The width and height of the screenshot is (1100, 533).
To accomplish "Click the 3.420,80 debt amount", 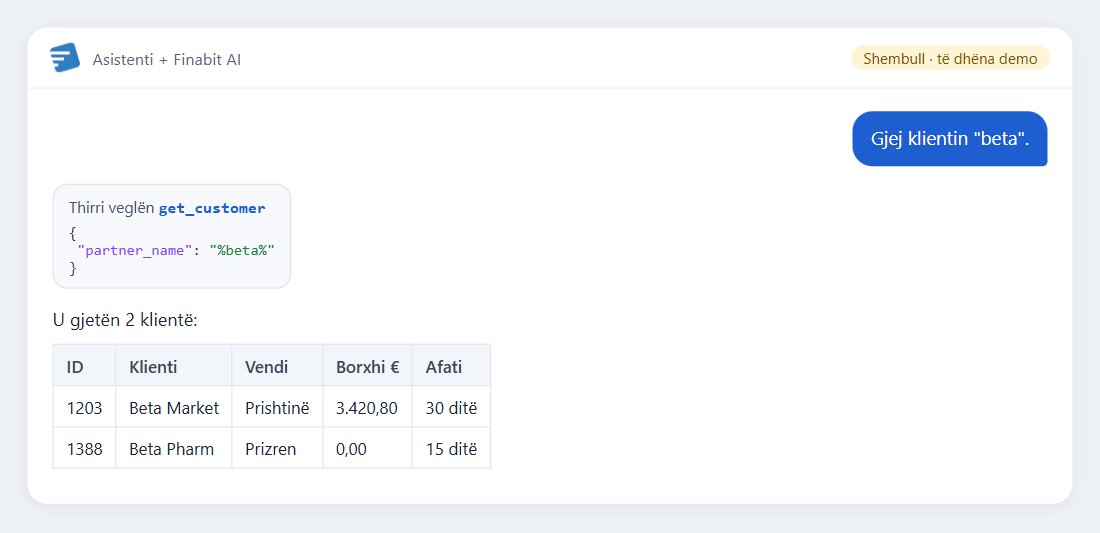I will (x=367, y=407).
